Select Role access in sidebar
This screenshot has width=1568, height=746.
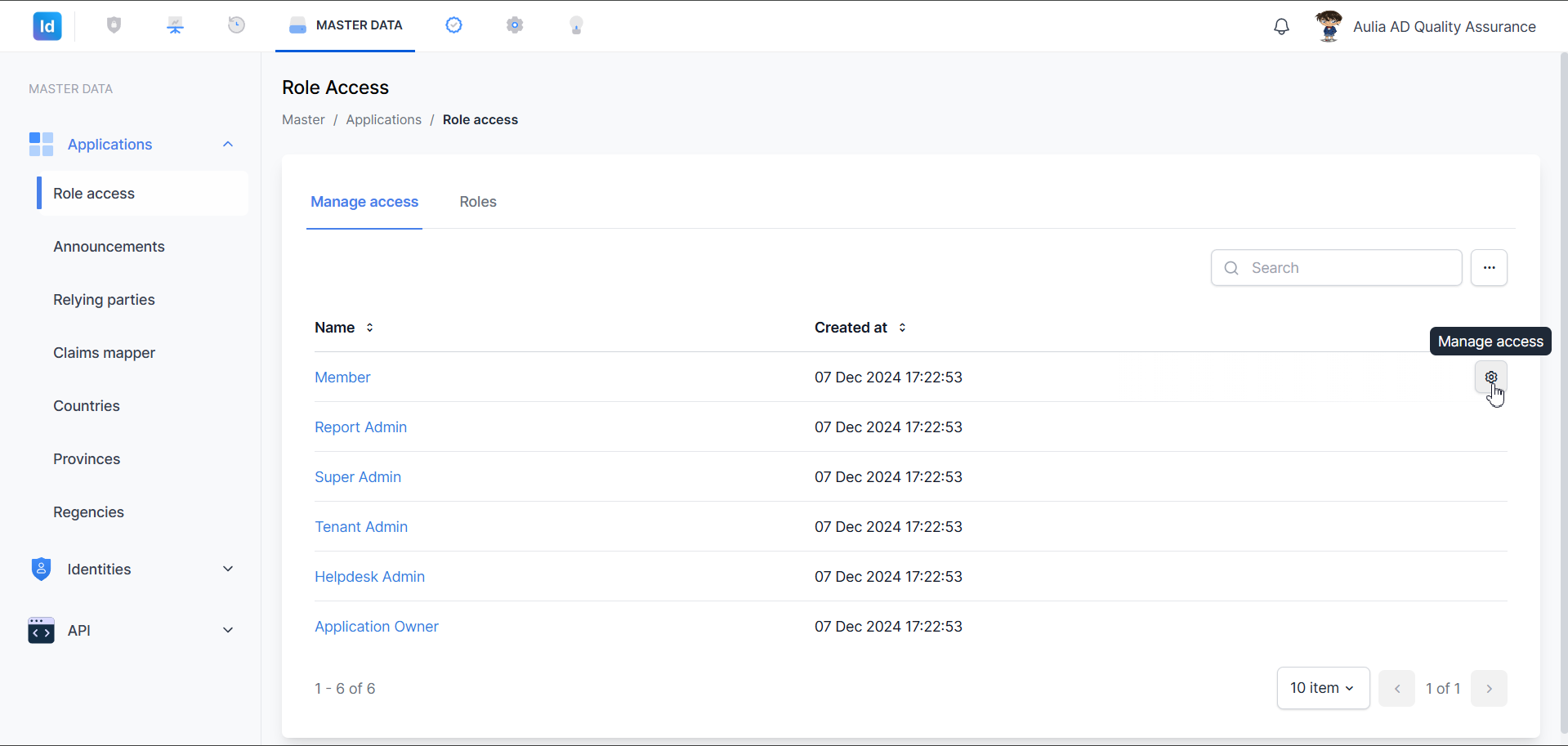click(143, 194)
